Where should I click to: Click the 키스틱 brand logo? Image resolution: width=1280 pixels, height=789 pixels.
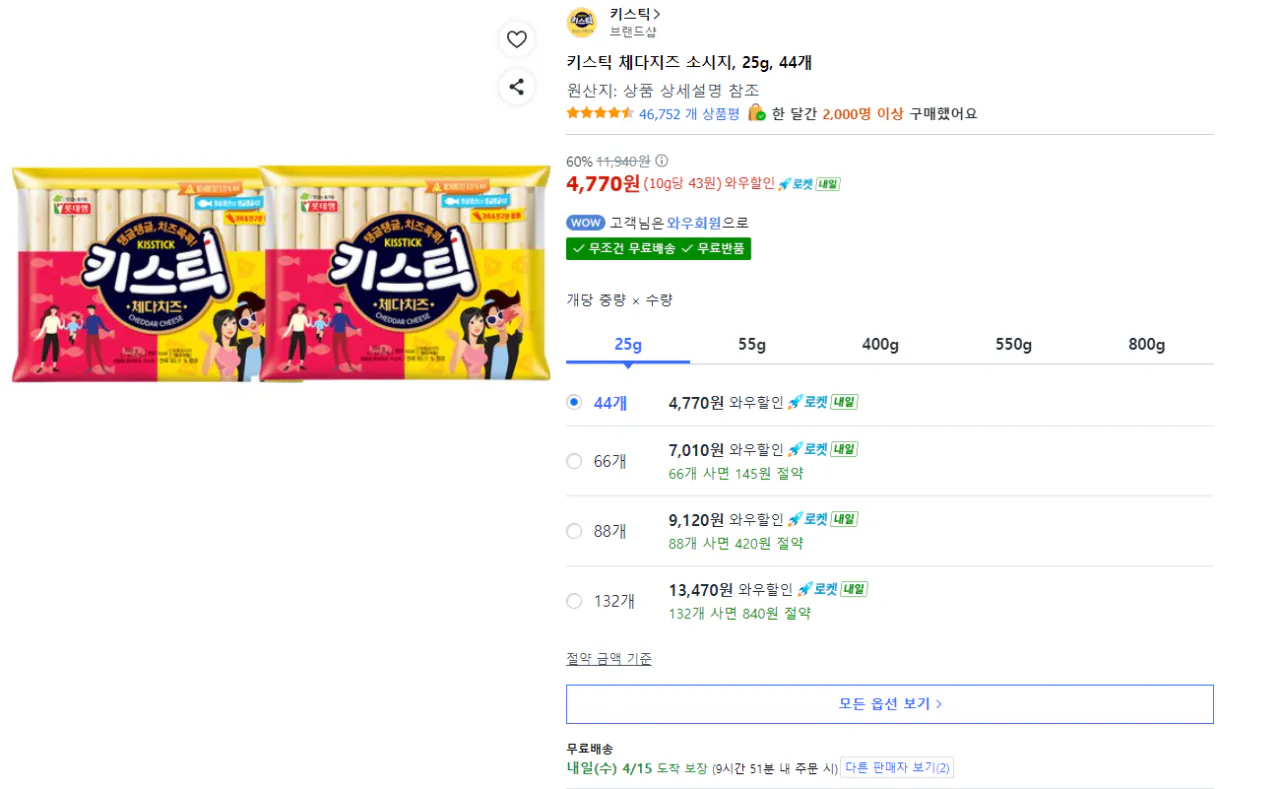tap(583, 22)
